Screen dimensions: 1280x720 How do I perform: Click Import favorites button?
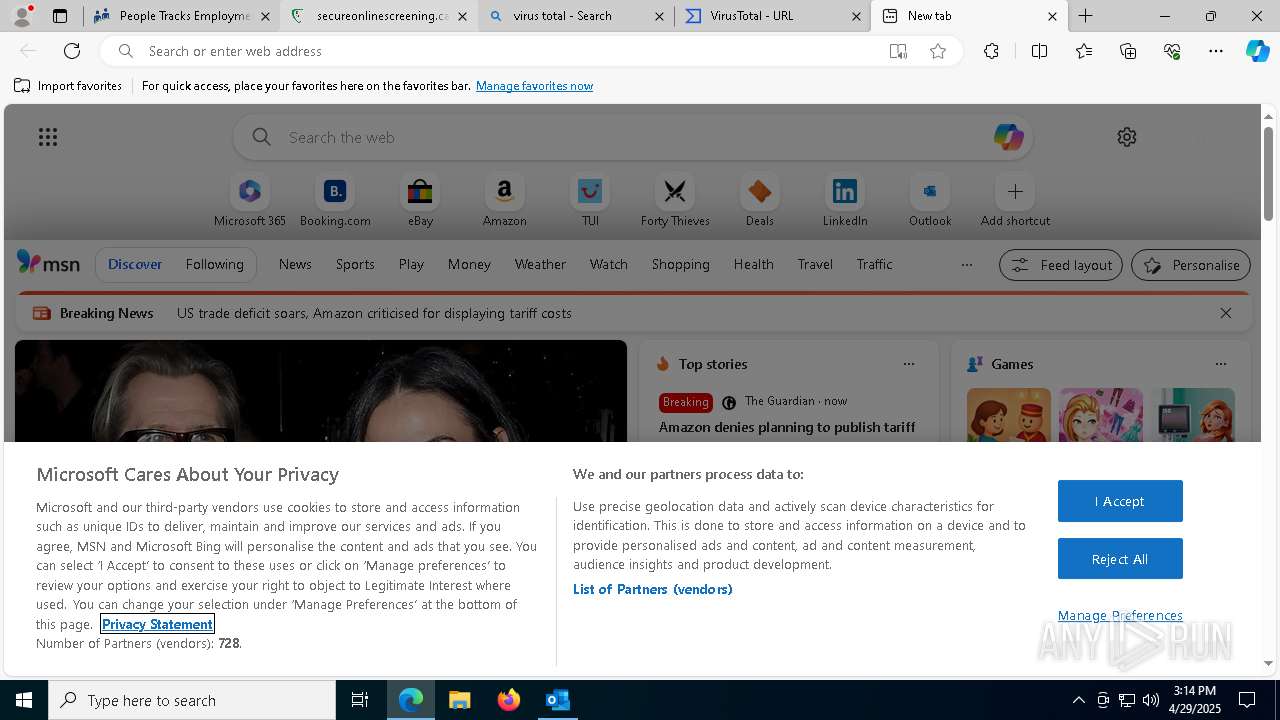point(68,86)
